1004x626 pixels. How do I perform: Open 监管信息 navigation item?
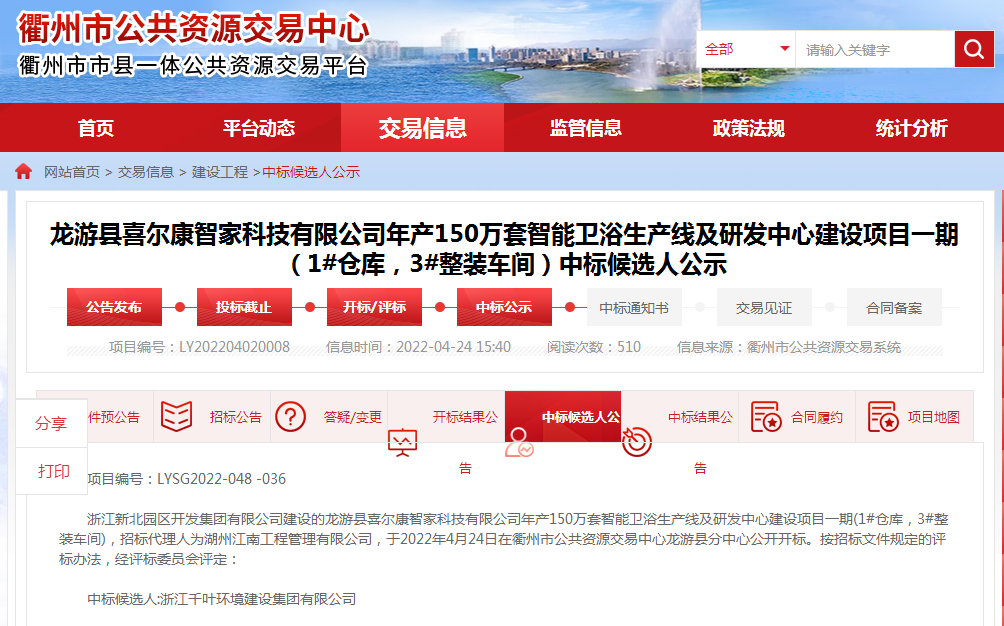point(585,128)
